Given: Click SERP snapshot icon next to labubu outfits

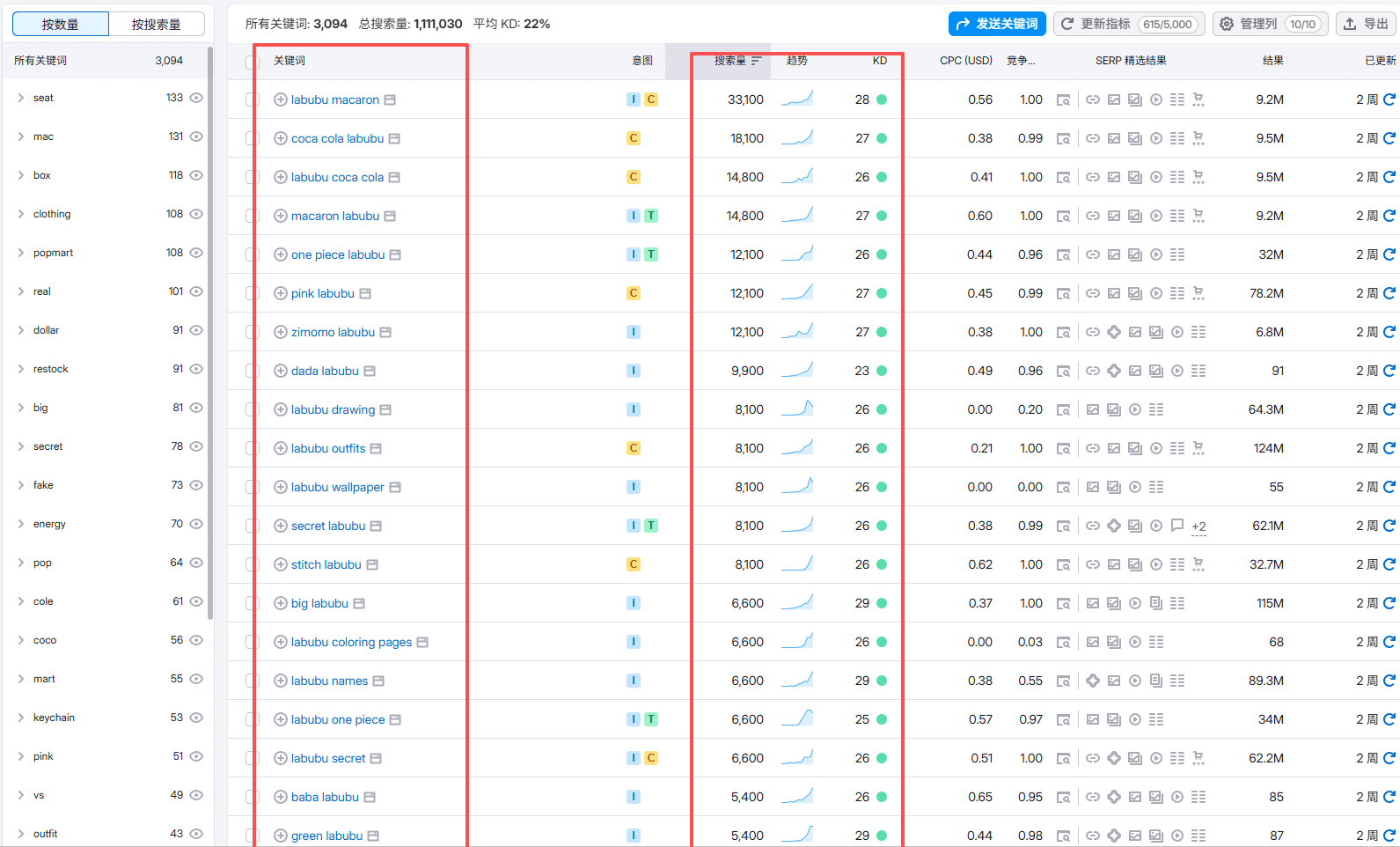Looking at the screenshot, I should (376, 448).
